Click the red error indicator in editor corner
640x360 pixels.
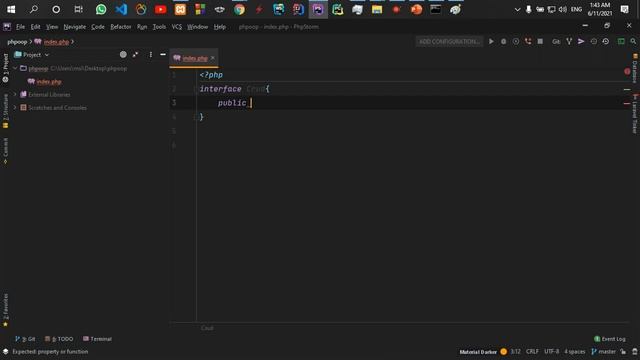(627, 71)
